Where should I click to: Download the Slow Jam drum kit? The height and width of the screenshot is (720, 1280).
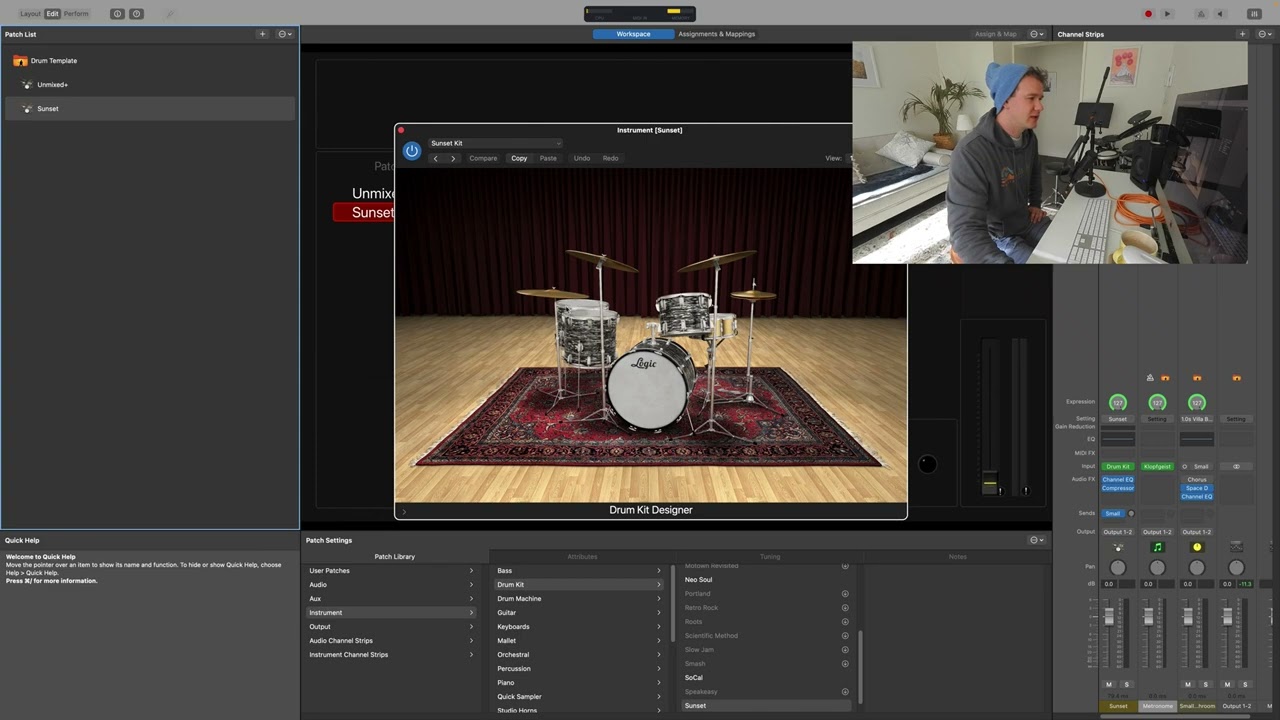[x=845, y=650]
